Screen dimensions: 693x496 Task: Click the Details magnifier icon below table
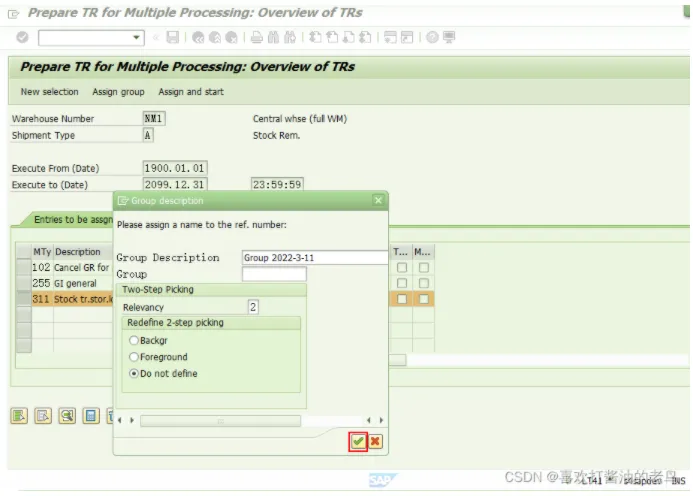pos(67,416)
